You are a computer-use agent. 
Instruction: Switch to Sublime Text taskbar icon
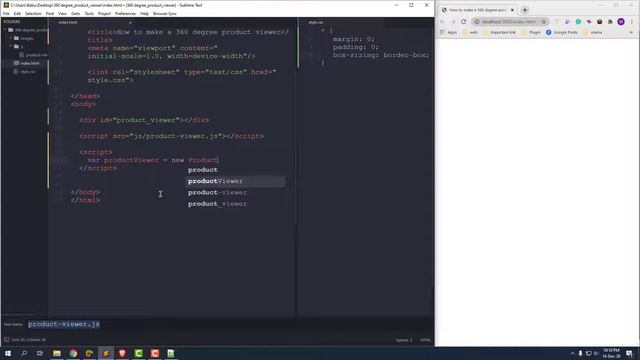click(x=106, y=353)
